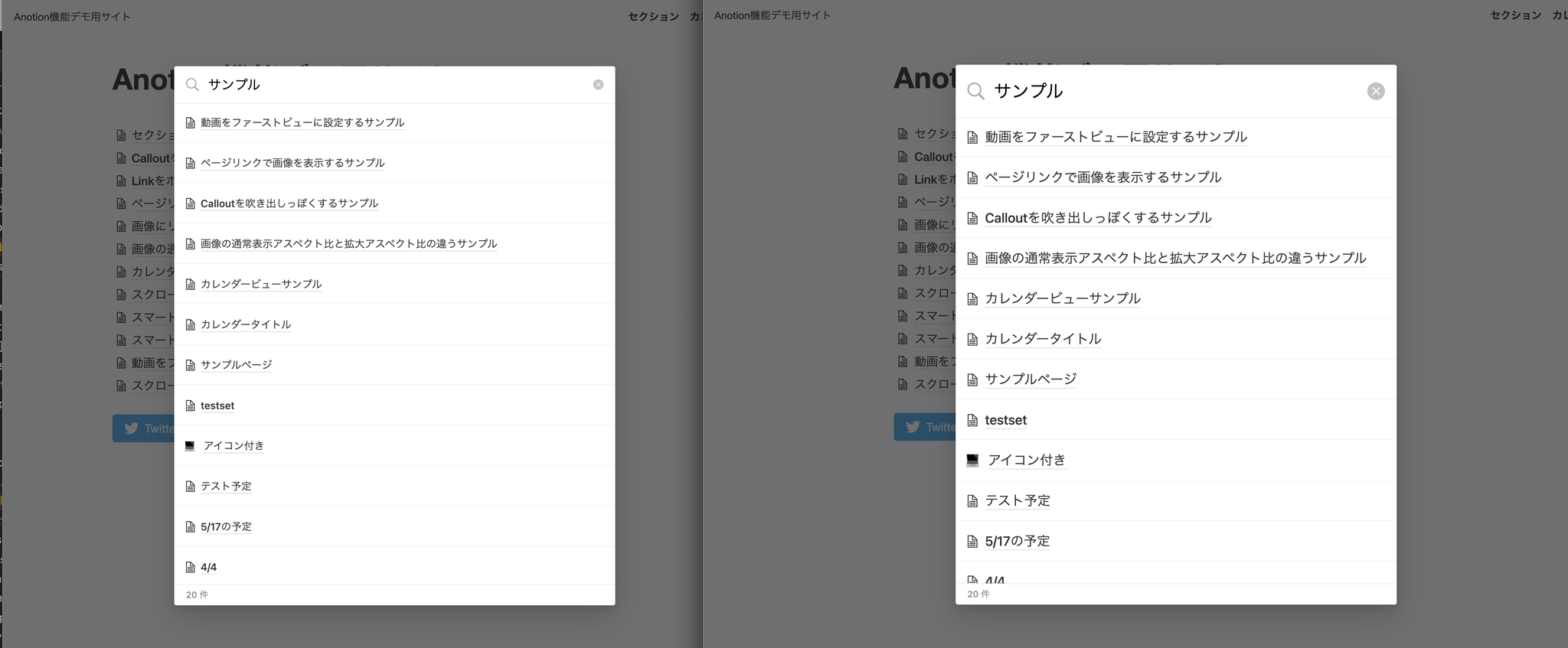
Task: Click the page icon beside Calloutを吹き出し in the right results
Action: pos(972,219)
